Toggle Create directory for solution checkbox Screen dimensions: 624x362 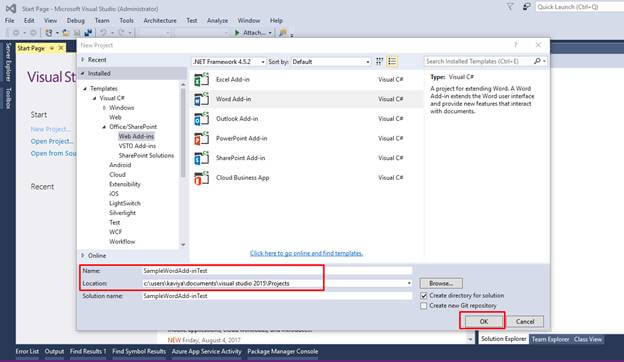(x=423, y=296)
